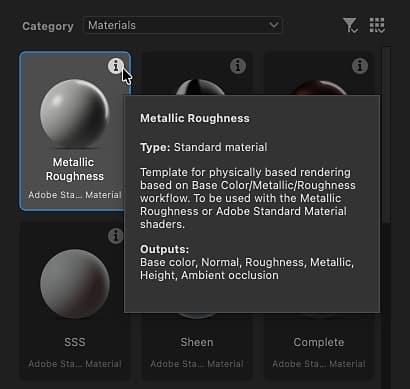
Task: Select the SSS material sphere thumbnail
Action: (75, 284)
